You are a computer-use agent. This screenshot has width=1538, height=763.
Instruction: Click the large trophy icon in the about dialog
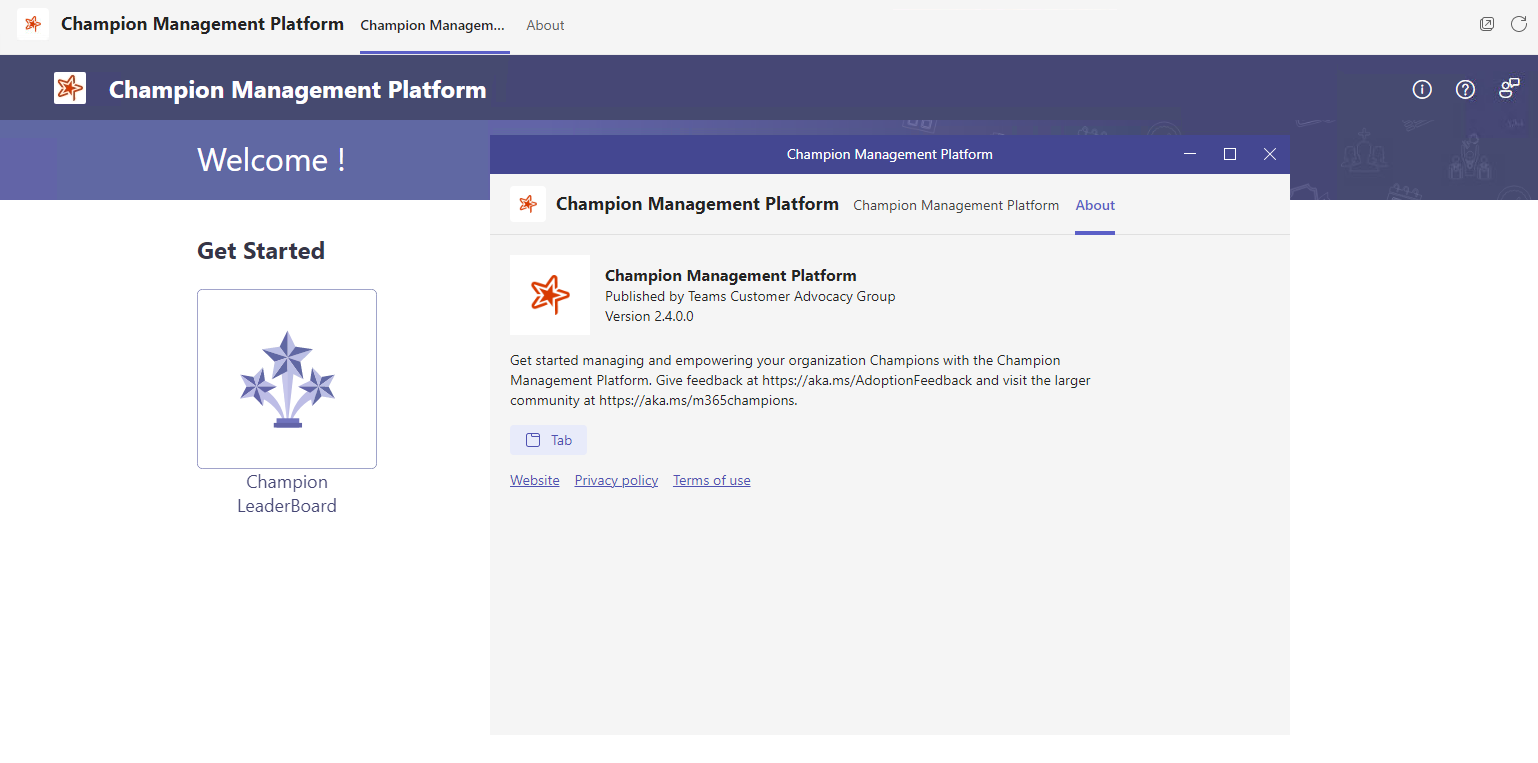pyautogui.click(x=550, y=294)
